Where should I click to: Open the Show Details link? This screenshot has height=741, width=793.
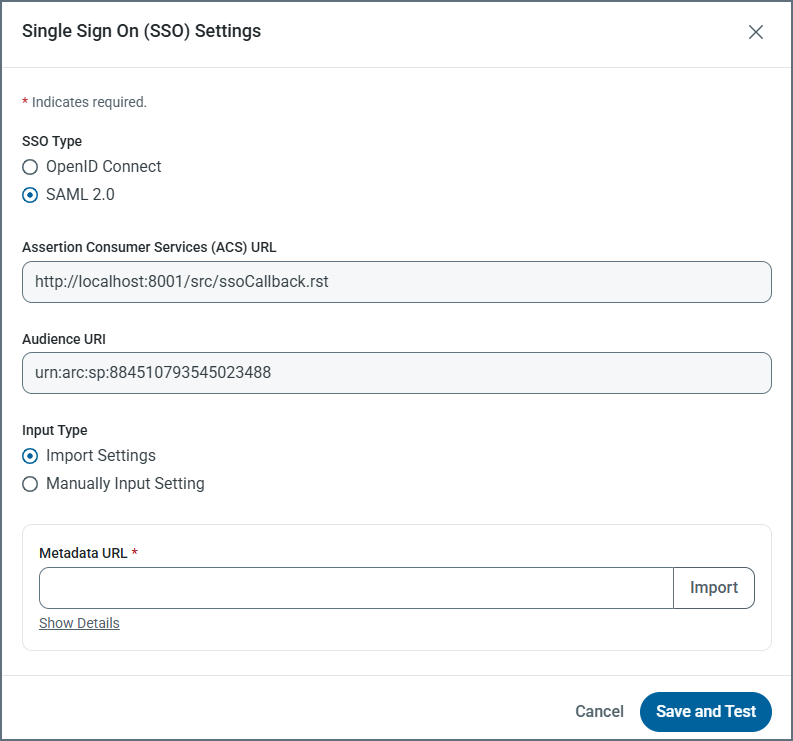(x=79, y=623)
